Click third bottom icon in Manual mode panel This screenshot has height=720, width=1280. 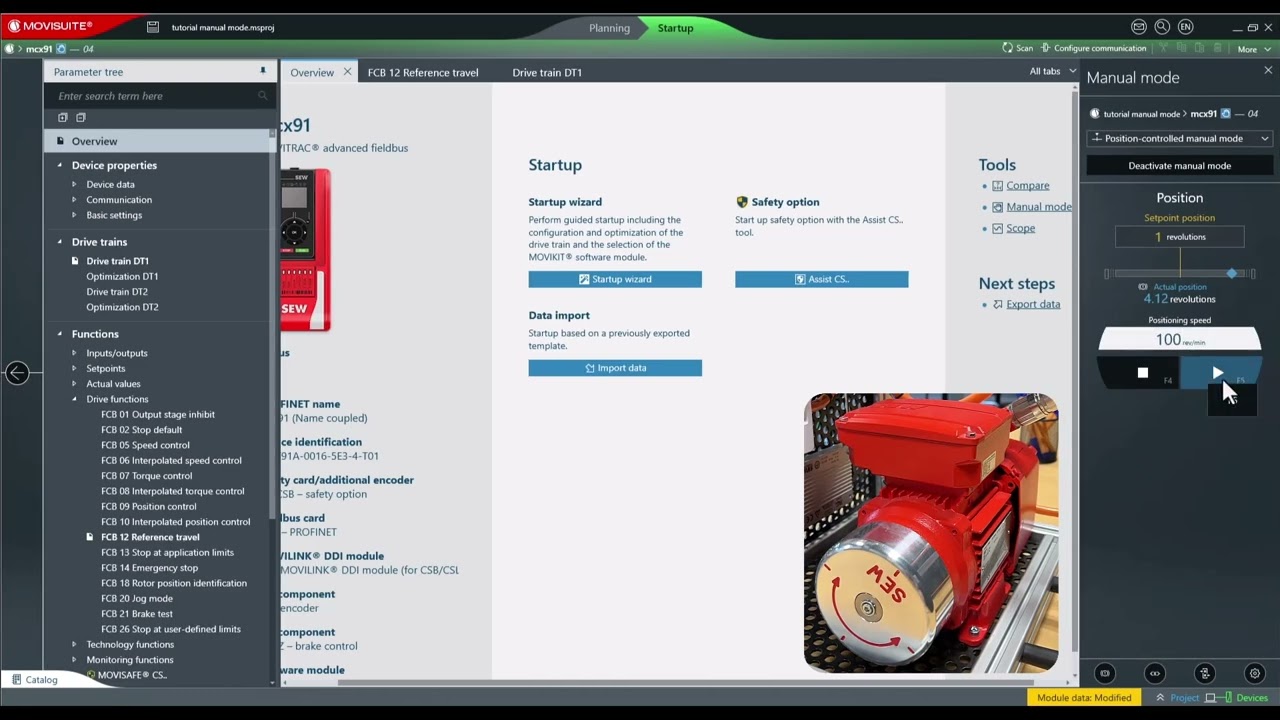pyautogui.click(x=1205, y=673)
